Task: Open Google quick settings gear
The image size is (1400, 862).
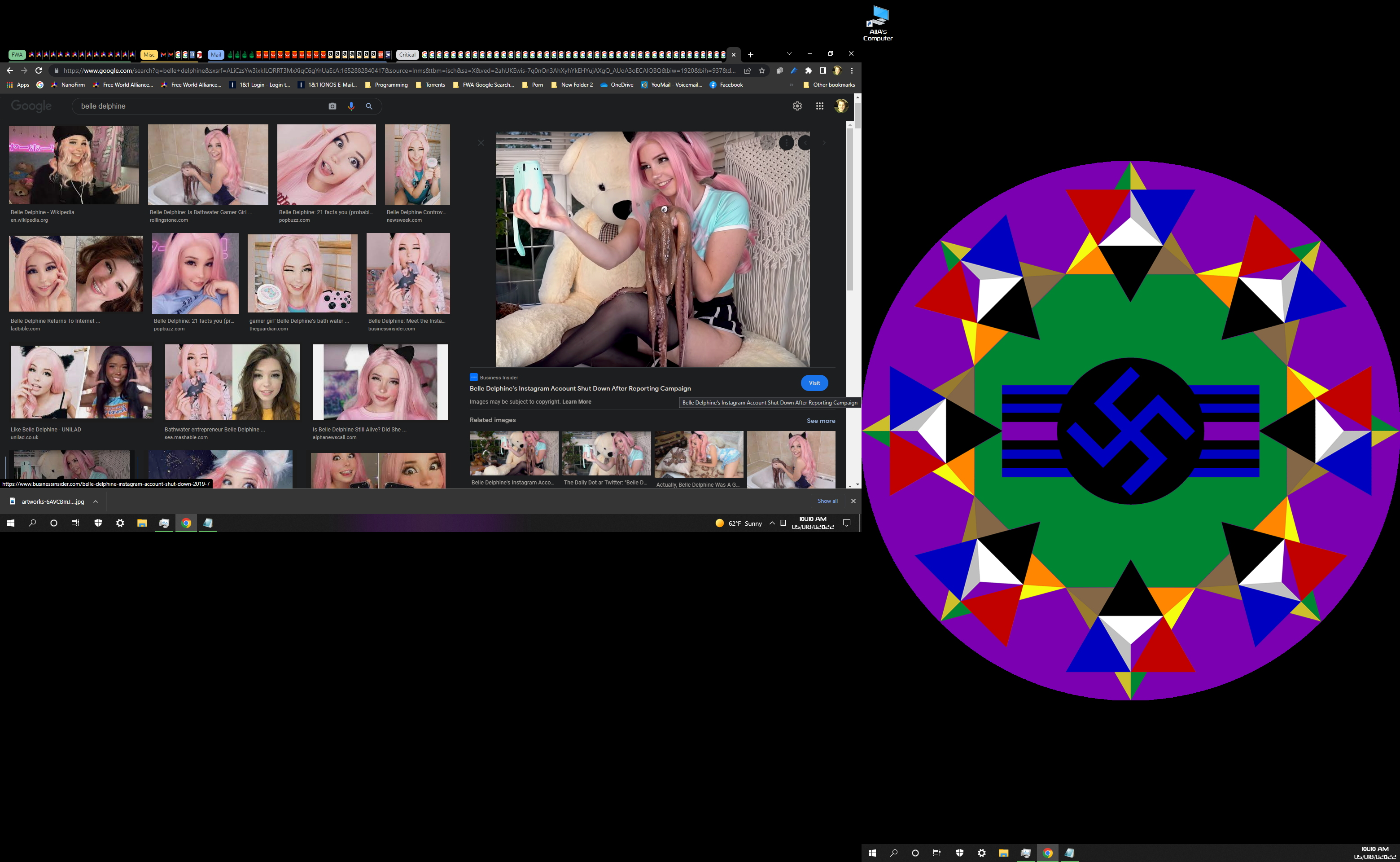Action: [797, 106]
